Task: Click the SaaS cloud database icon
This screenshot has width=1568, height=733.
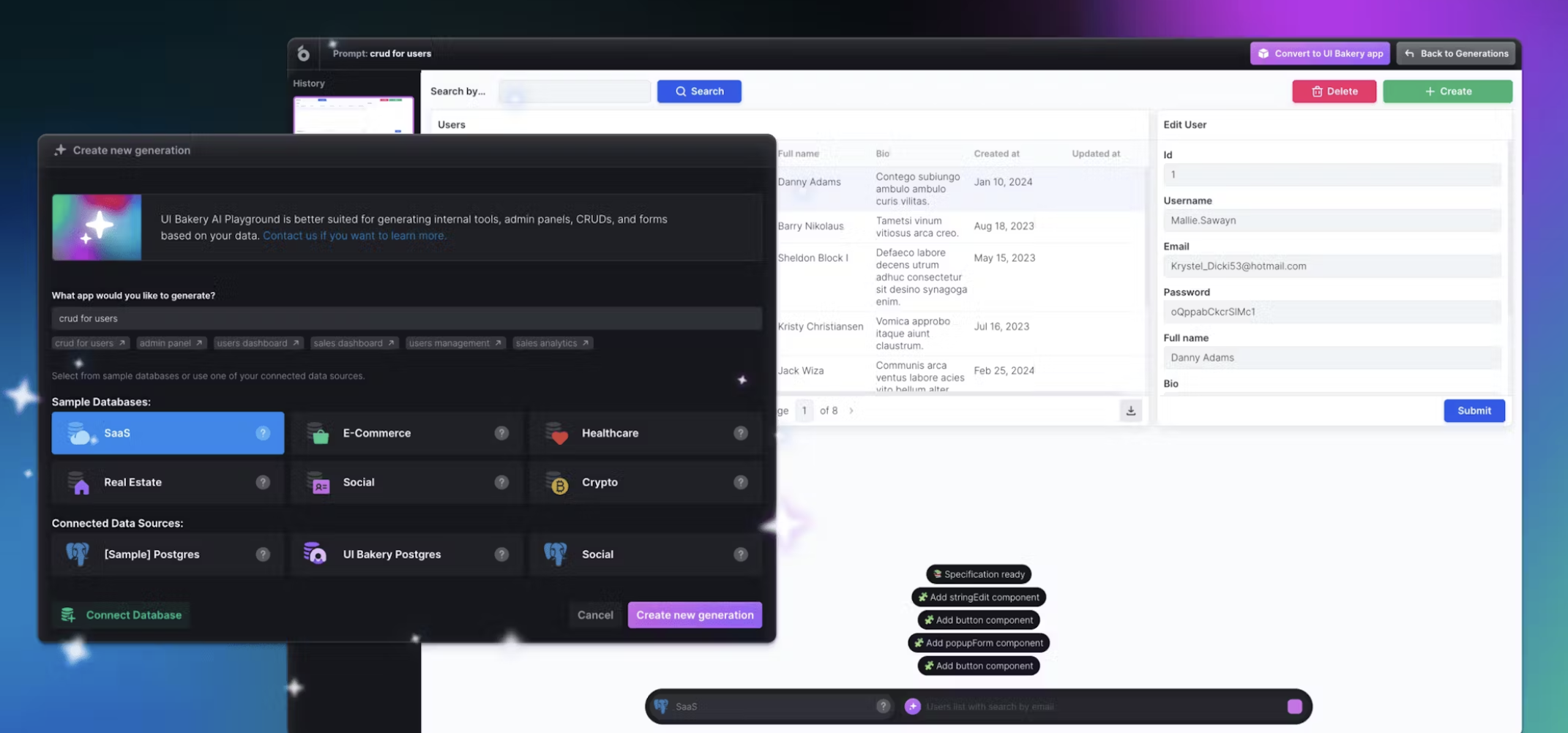Action: pos(81,433)
